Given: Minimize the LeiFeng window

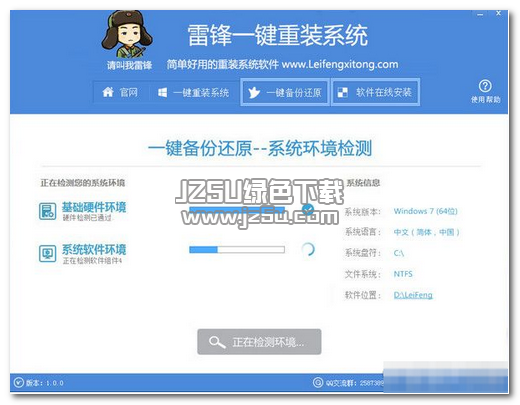Looking at the screenshot, I should coord(480,15).
